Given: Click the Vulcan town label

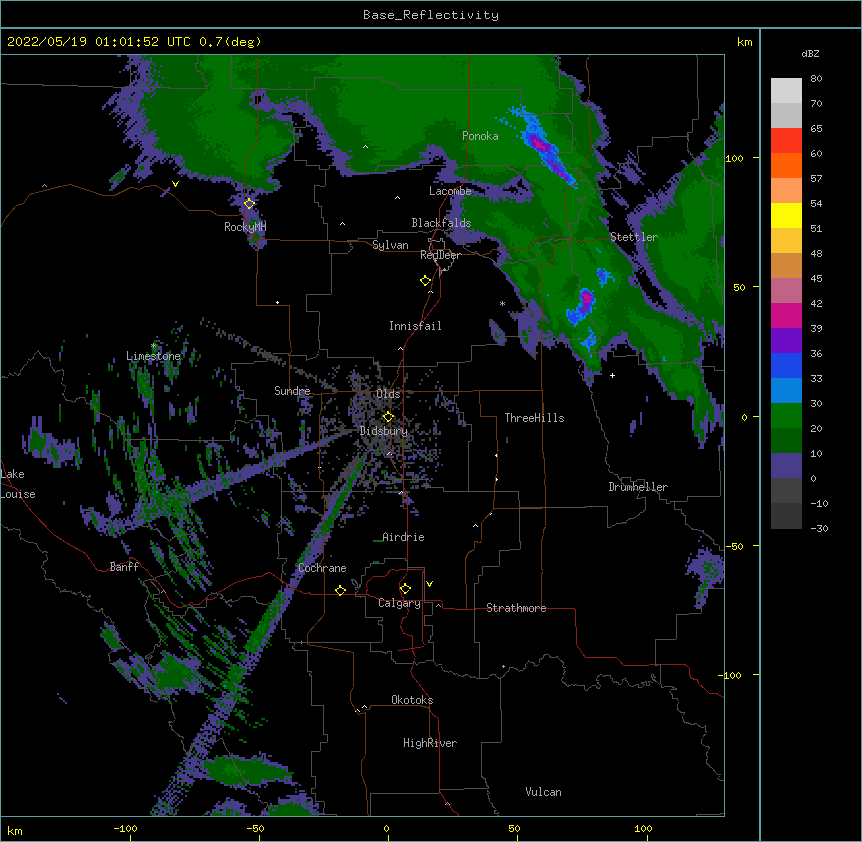Looking at the screenshot, I should click(543, 792).
